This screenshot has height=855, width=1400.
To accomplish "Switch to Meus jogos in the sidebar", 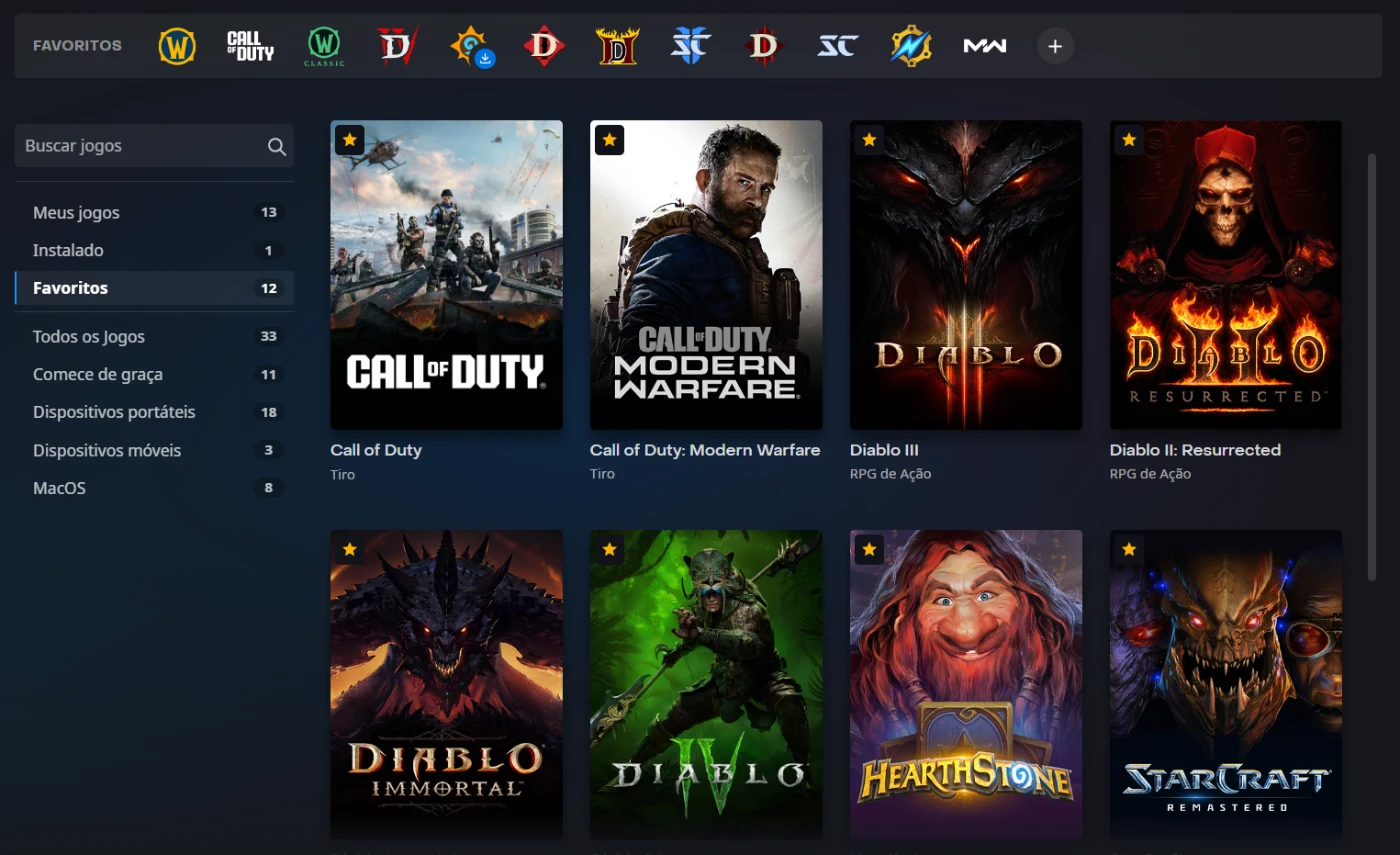I will point(76,212).
